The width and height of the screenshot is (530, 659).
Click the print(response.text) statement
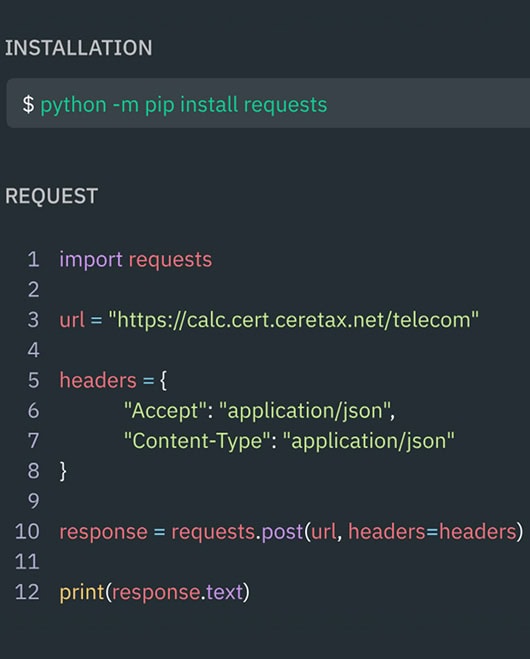[x=155, y=592]
